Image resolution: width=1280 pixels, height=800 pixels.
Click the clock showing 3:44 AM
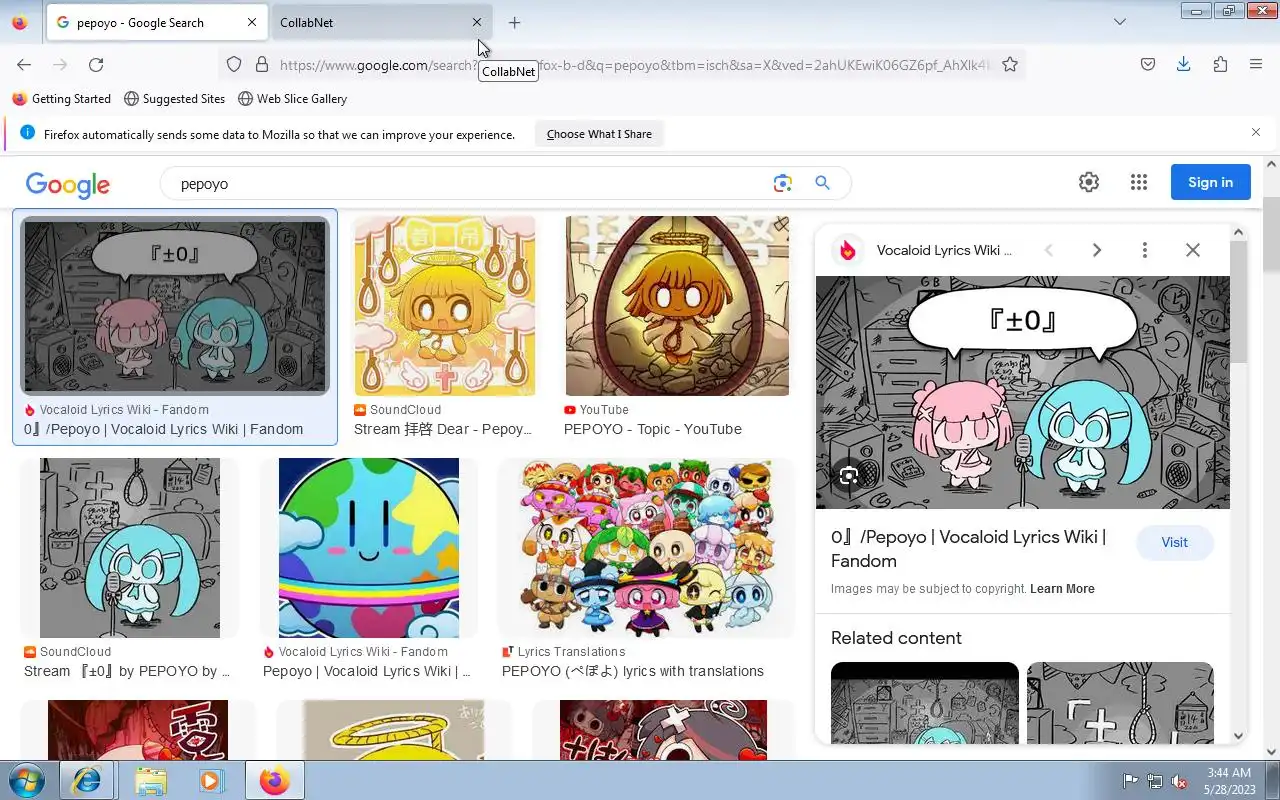pyautogui.click(x=1229, y=772)
